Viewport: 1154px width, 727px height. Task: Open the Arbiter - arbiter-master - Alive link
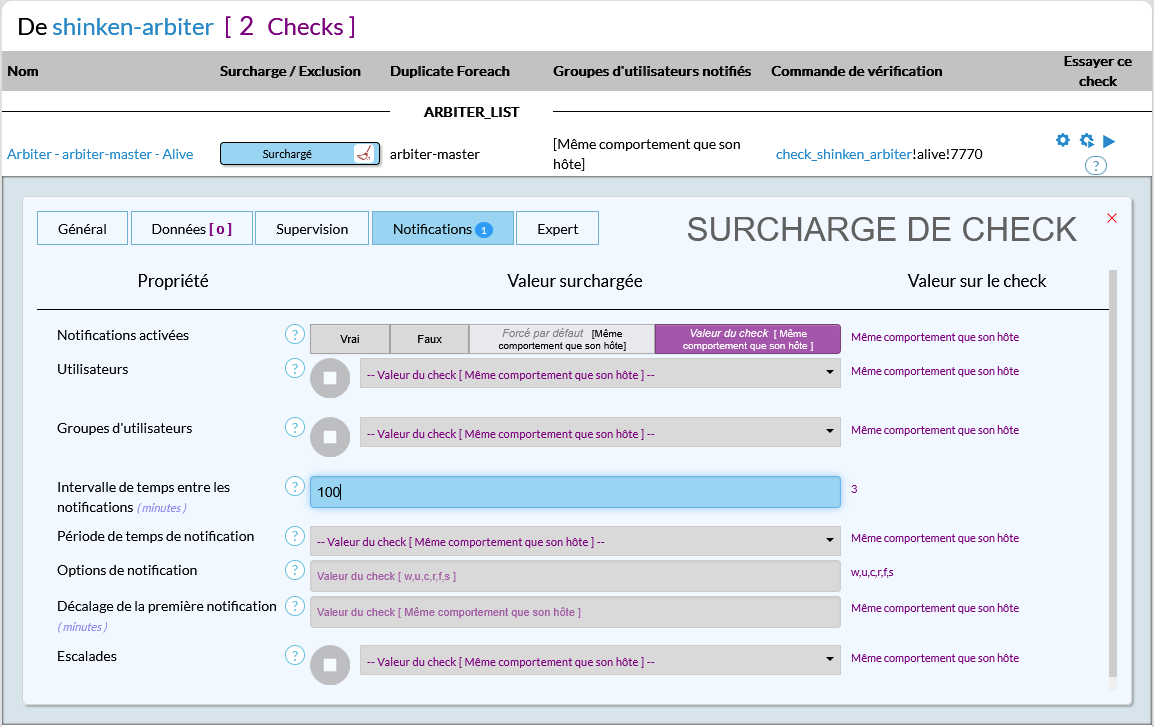100,154
